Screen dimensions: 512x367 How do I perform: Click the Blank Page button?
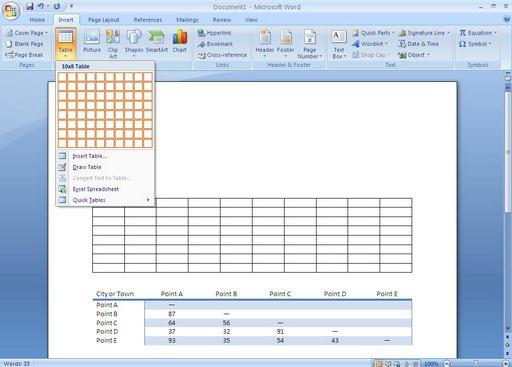25,44
